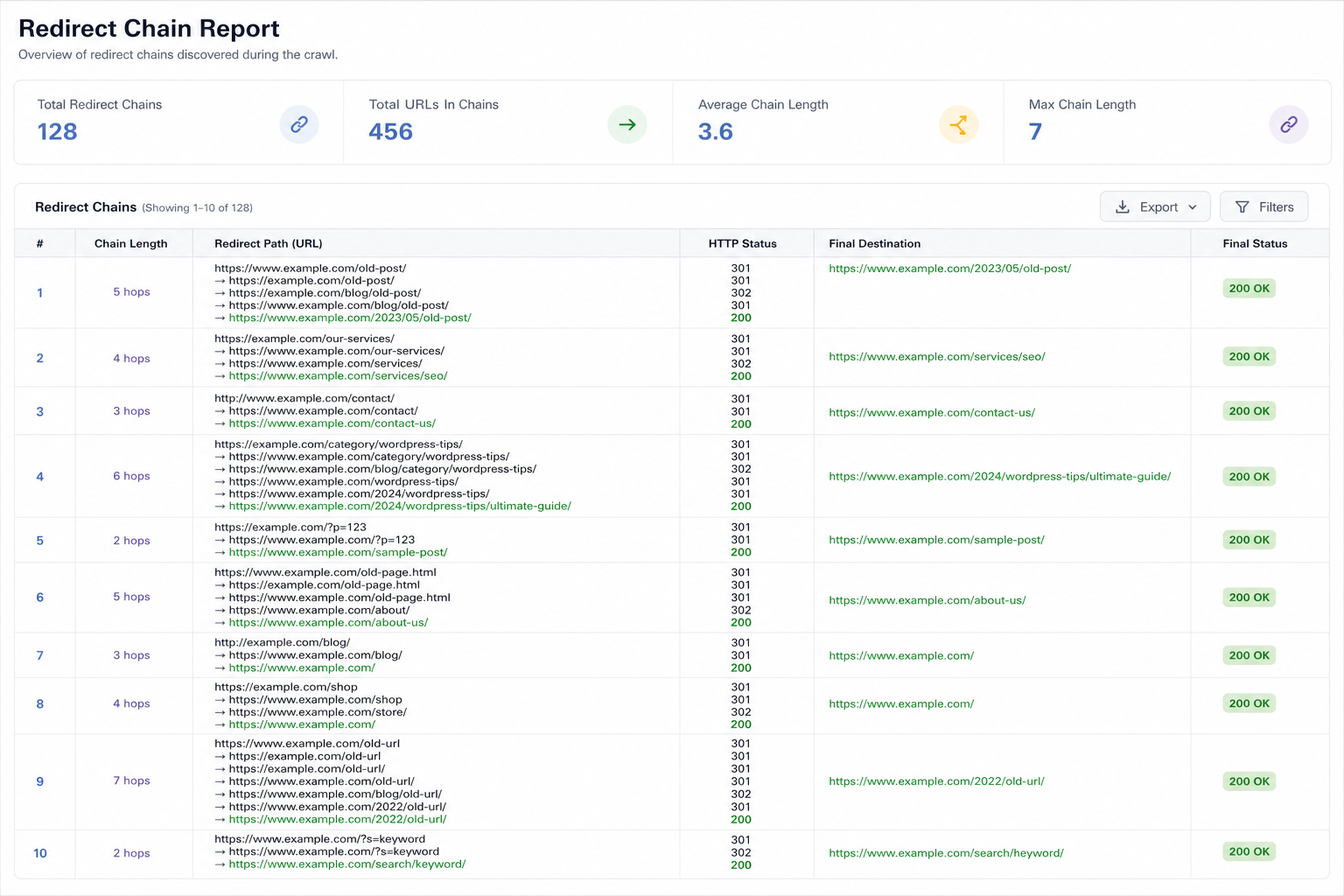Click the purple link icon in Max Chain Length card
The width and height of the screenshot is (1344, 896).
click(x=1289, y=124)
